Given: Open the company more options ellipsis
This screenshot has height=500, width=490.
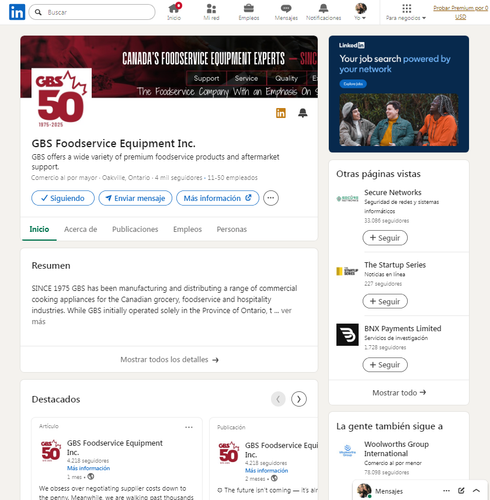Looking at the screenshot, I should (271, 198).
